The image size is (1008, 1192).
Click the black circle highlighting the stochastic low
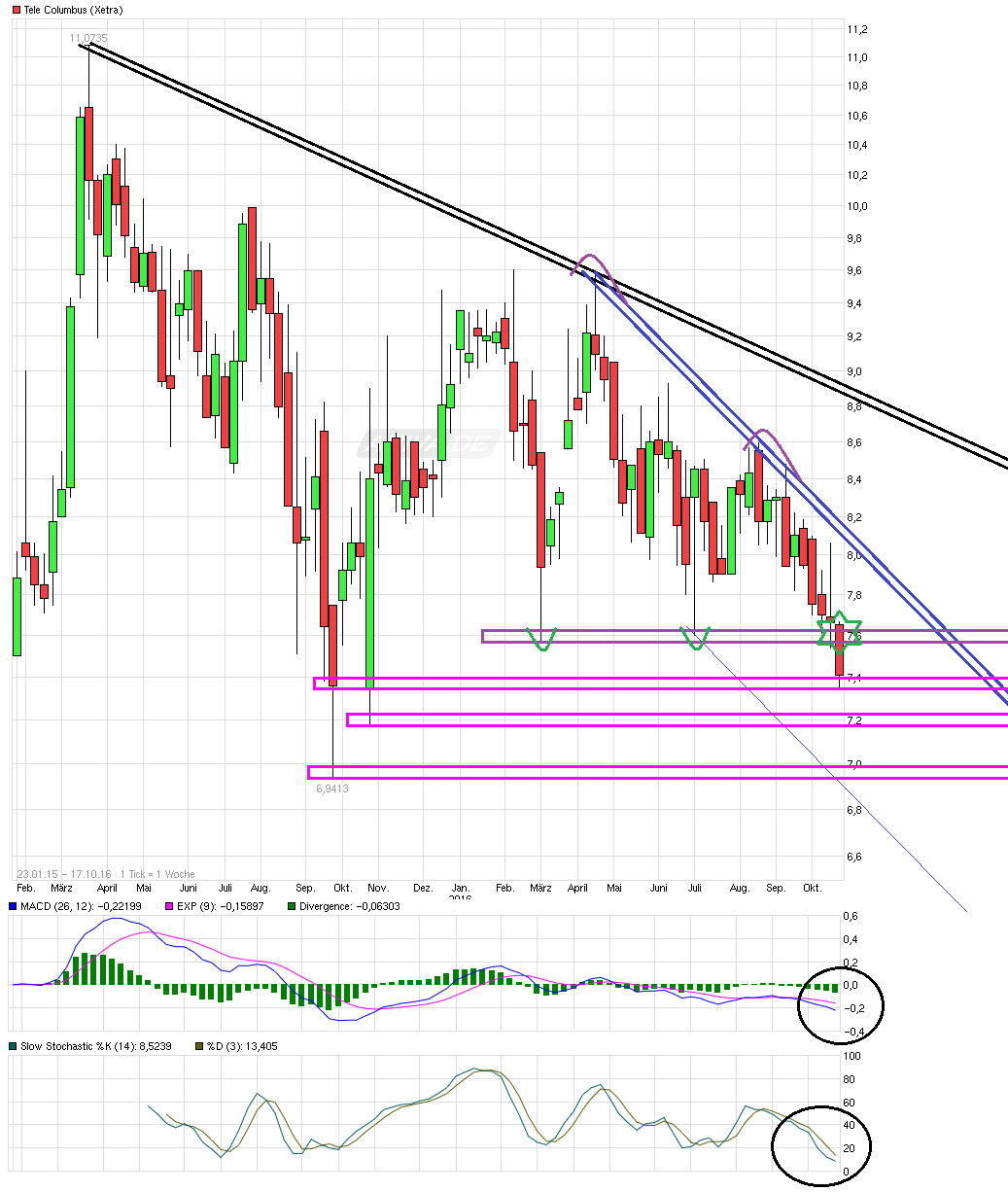tap(820, 1145)
